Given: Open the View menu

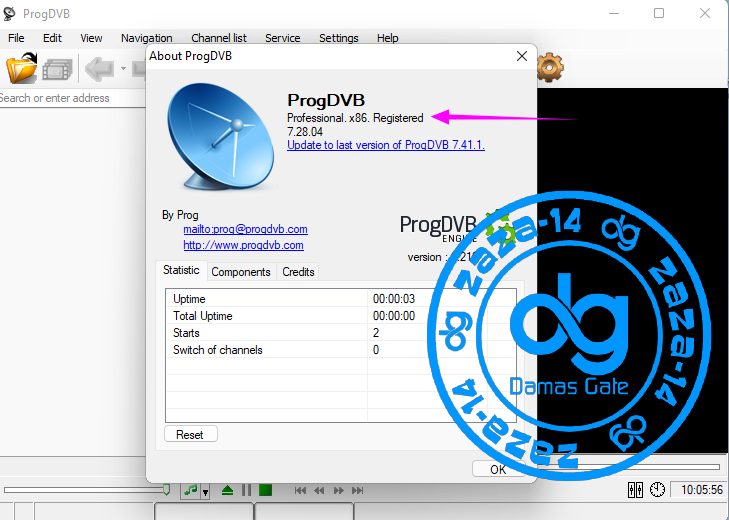Looking at the screenshot, I should click(x=91, y=38).
